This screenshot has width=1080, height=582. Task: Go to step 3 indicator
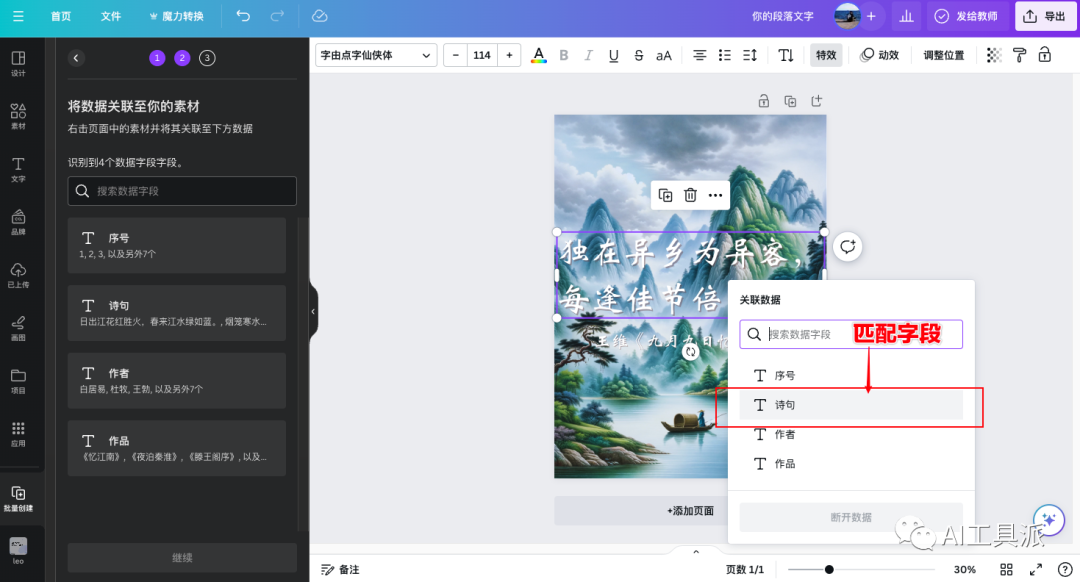(x=207, y=58)
